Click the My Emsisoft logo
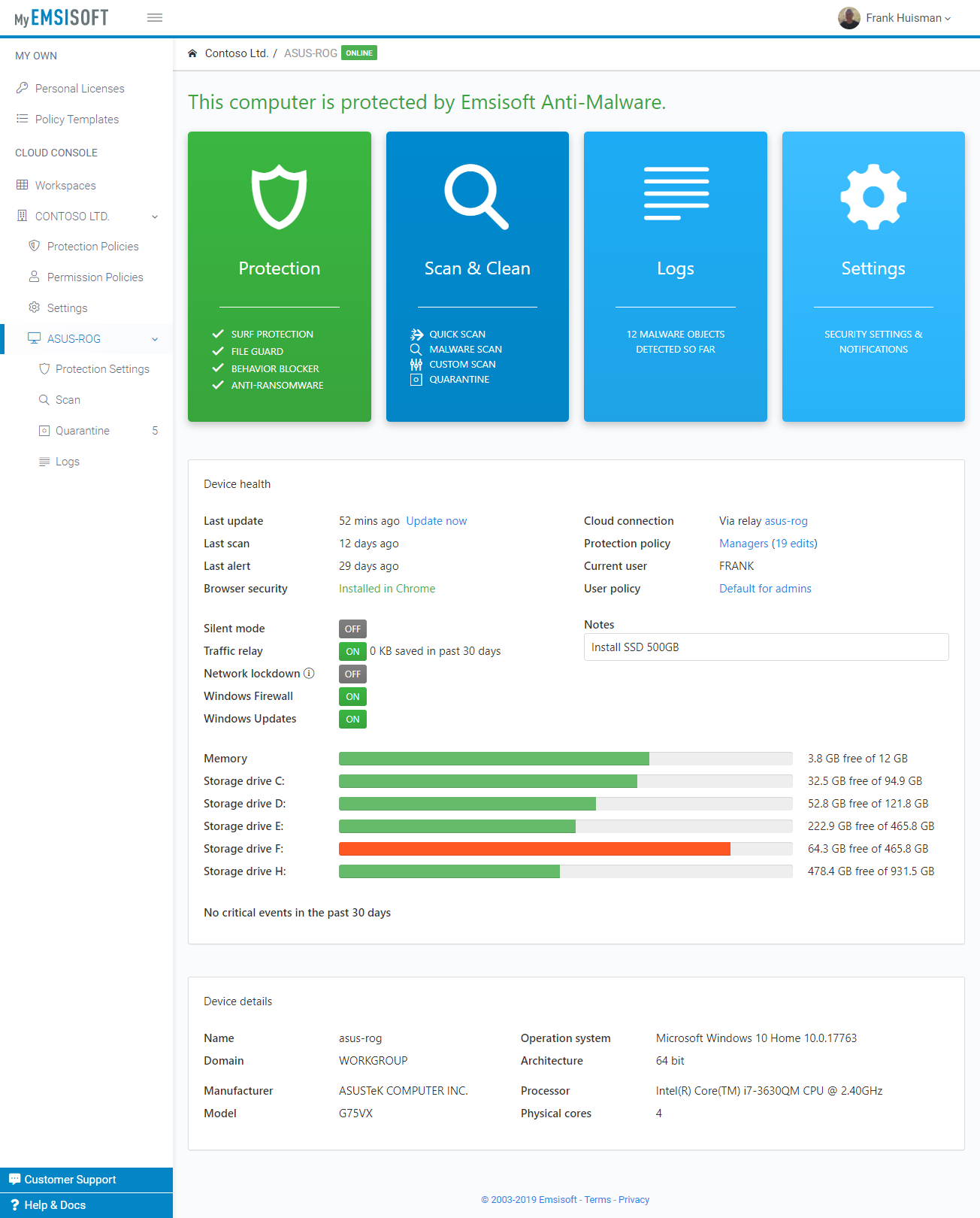This screenshot has height=1218, width=980. tap(62, 18)
